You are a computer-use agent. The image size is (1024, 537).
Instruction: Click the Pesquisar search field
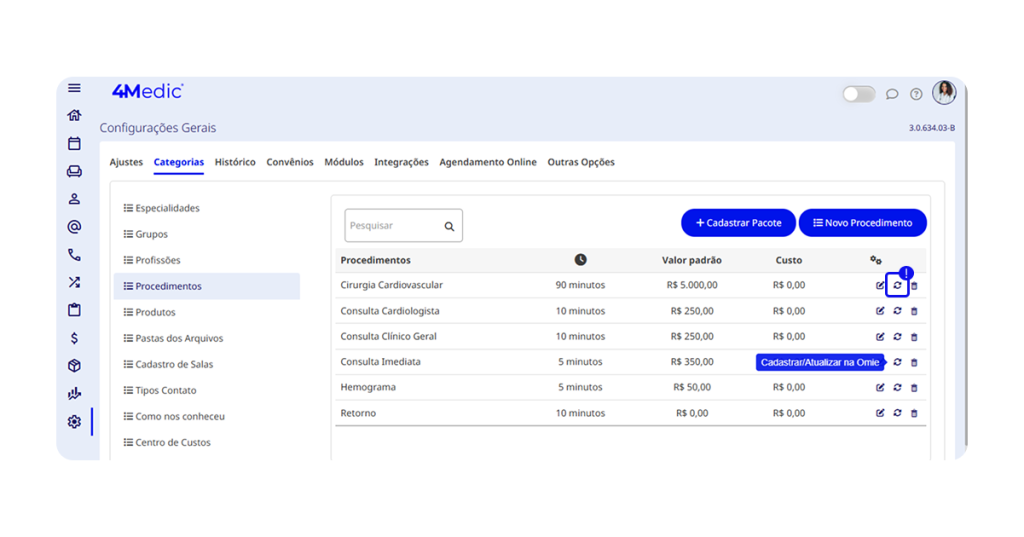click(393, 226)
